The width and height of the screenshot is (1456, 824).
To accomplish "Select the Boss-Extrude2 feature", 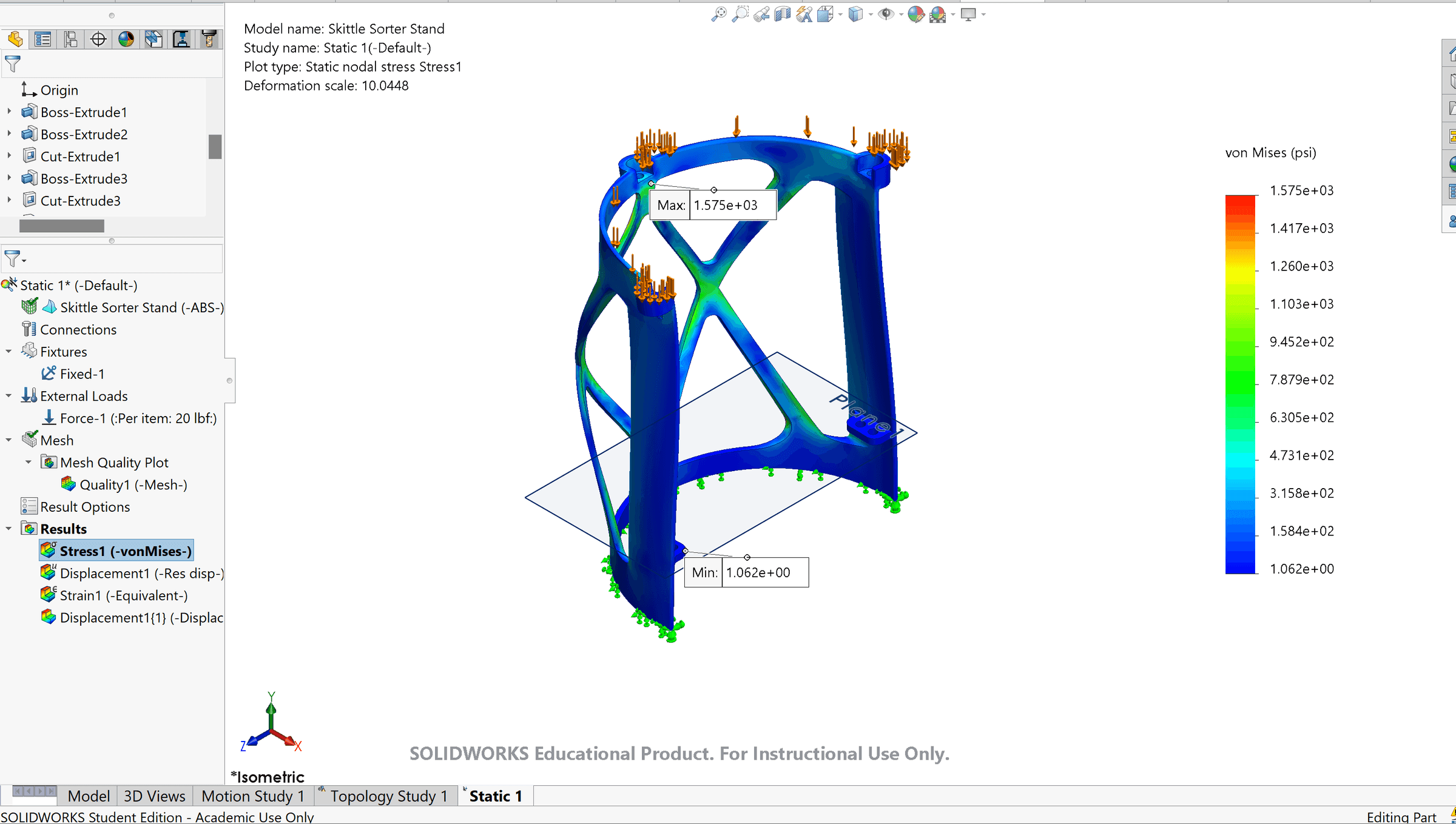I will [x=75, y=134].
